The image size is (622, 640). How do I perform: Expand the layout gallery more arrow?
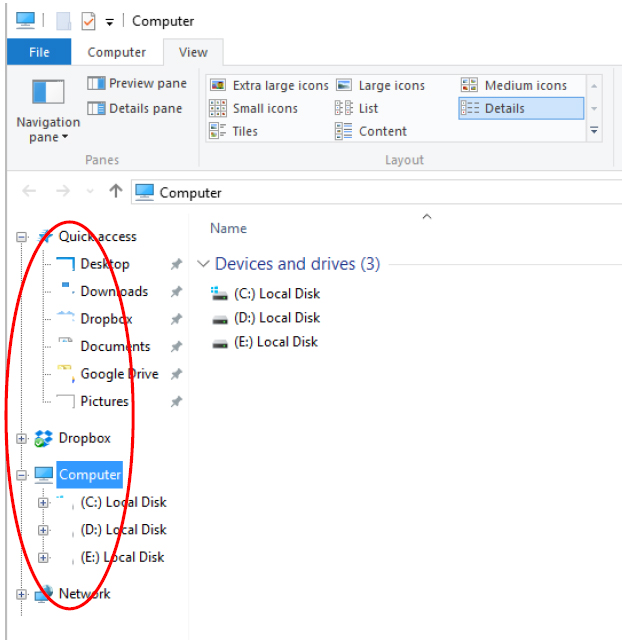pos(594,131)
